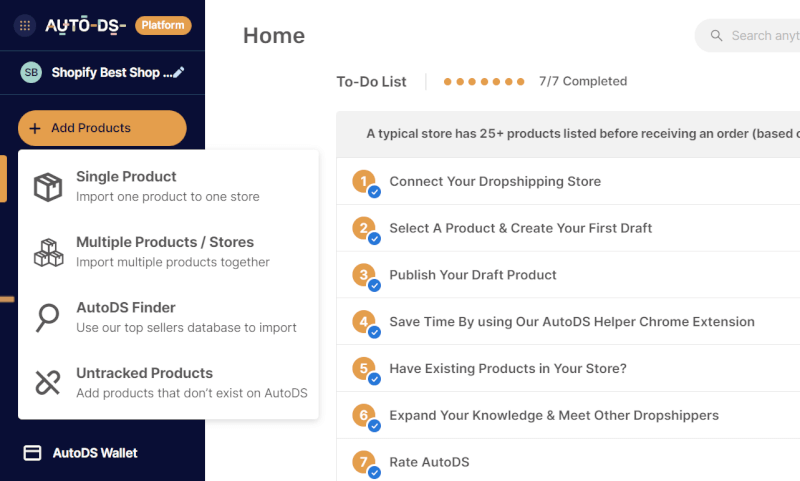
Task: Click the Multiple Products stacked boxes icon
Action: (48, 252)
